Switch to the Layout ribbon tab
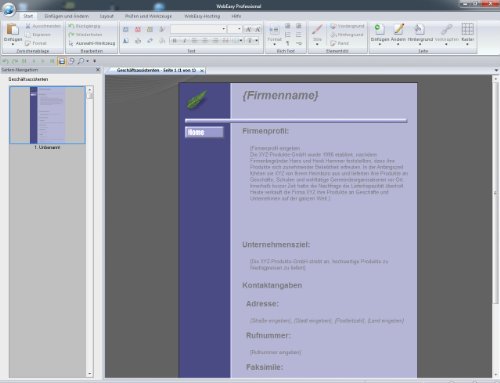This screenshot has width=500, height=383. (x=107, y=16)
